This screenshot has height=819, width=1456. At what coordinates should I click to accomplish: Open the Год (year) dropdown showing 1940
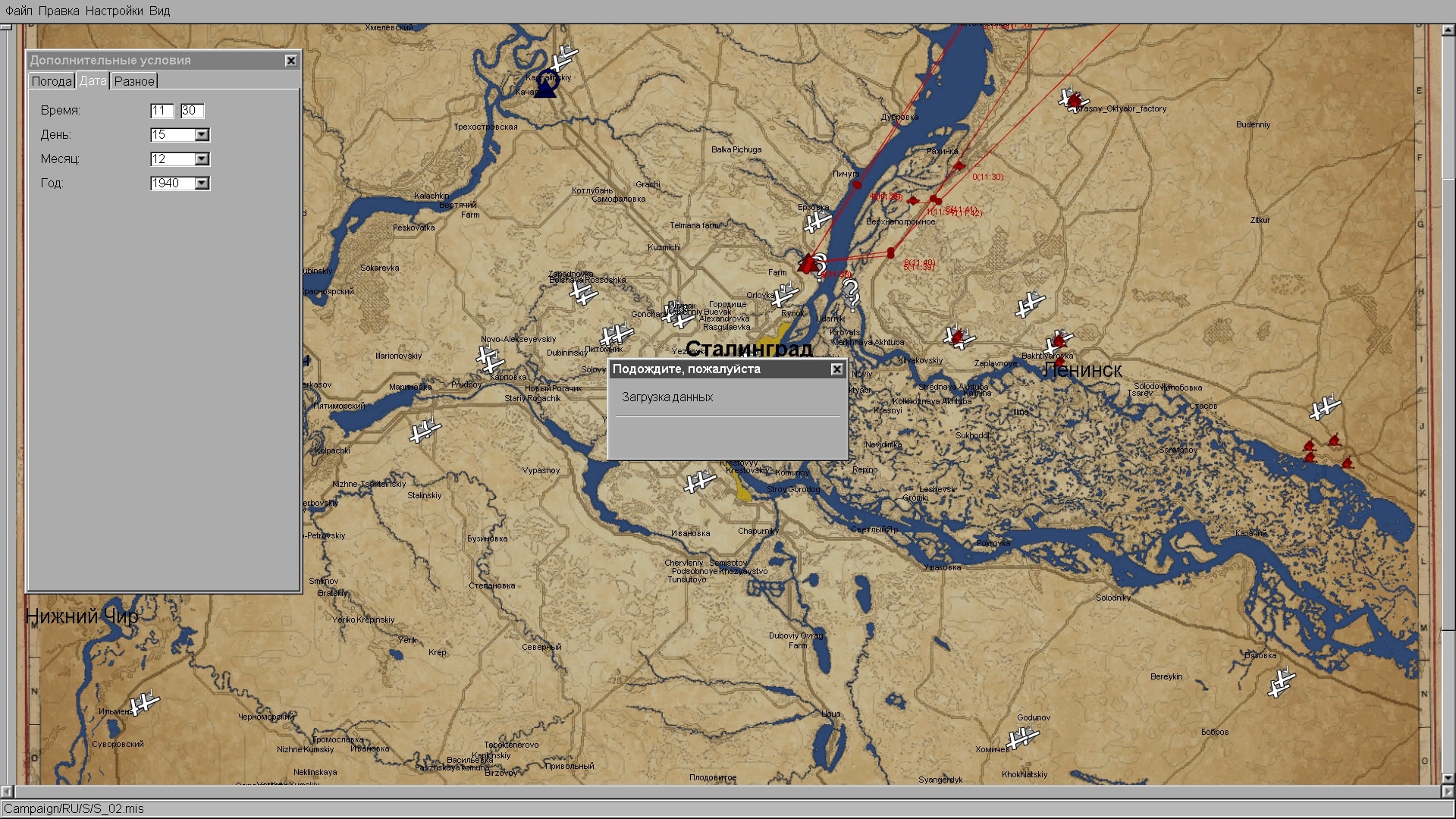(x=202, y=184)
